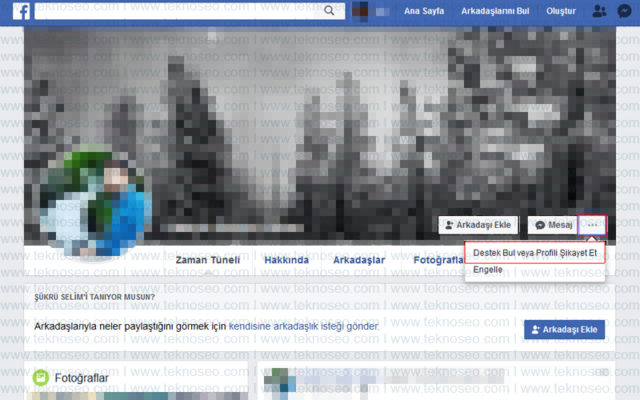The width and height of the screenshot is (640, 400).
Task: Open the Fotoğraflar section heading
Action: click(x=82, y=378)
